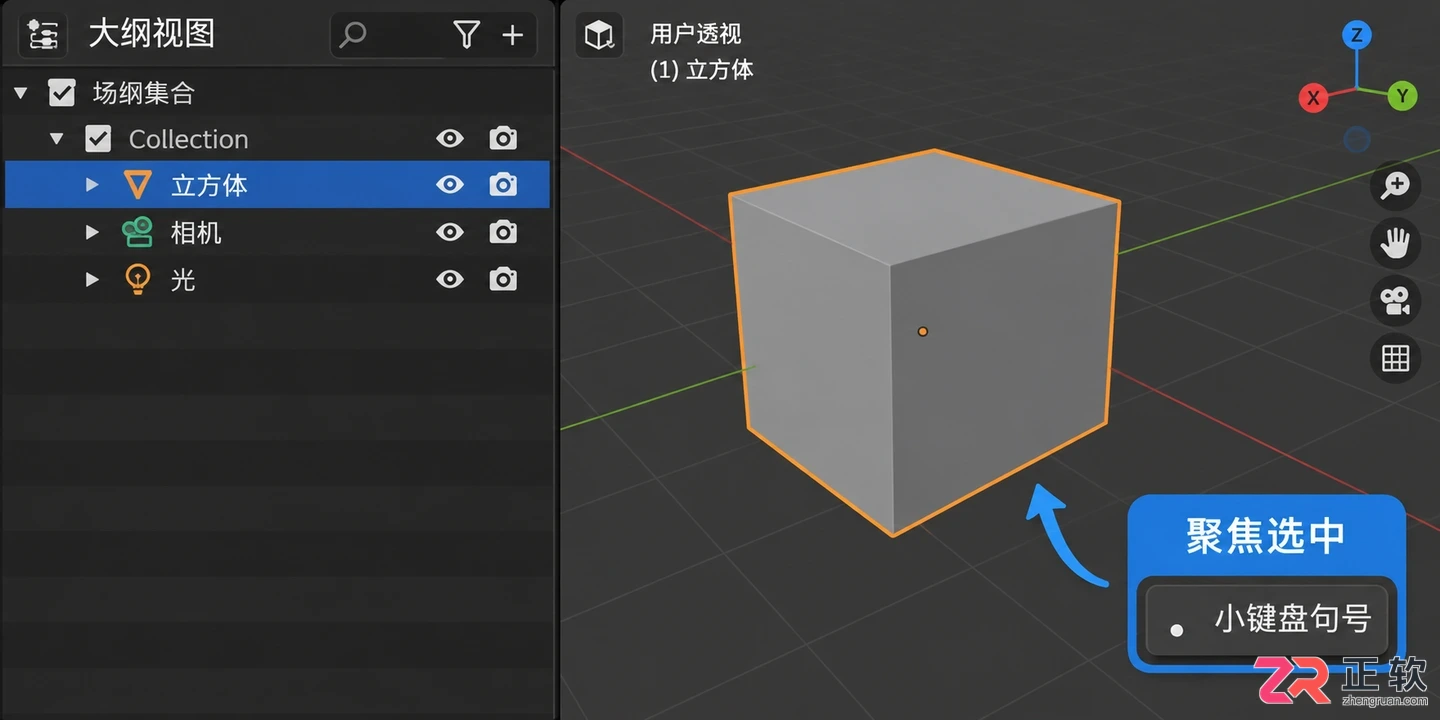1440x720 pixels.
Task: Click the hand pan view button
Action: (1395, 243)
